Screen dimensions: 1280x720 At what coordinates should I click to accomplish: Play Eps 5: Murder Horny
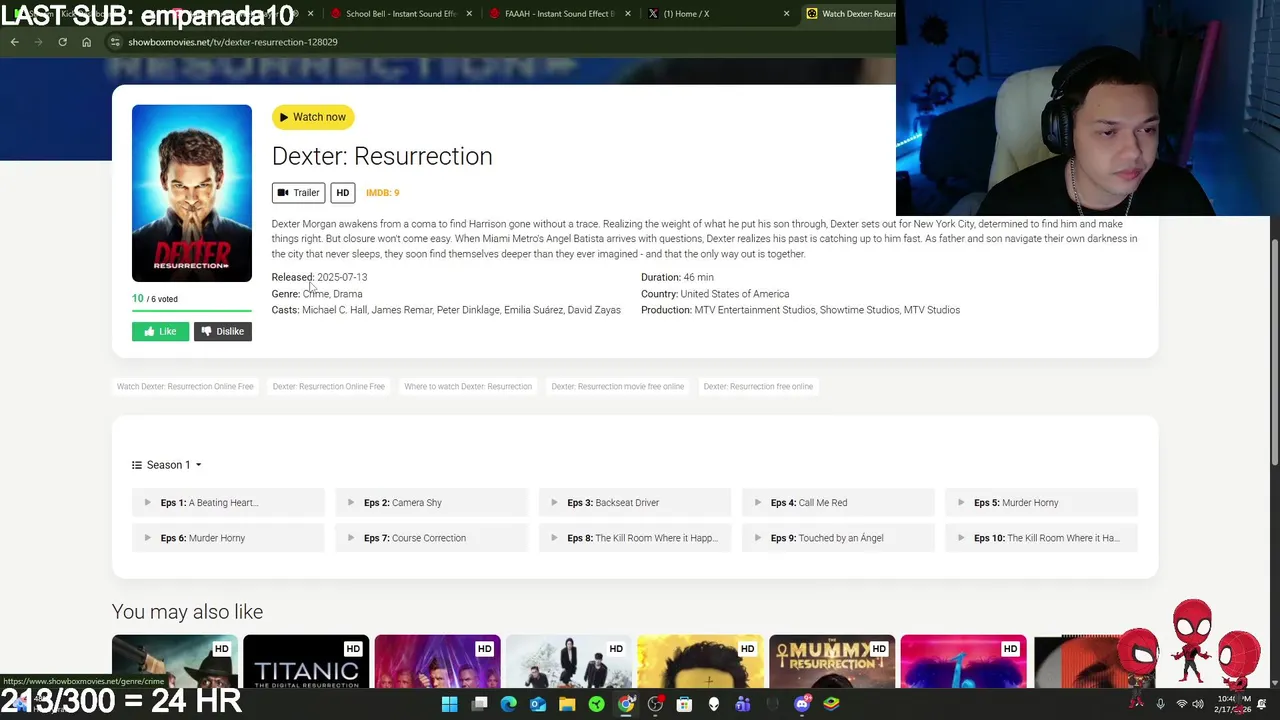(1042, 503)
